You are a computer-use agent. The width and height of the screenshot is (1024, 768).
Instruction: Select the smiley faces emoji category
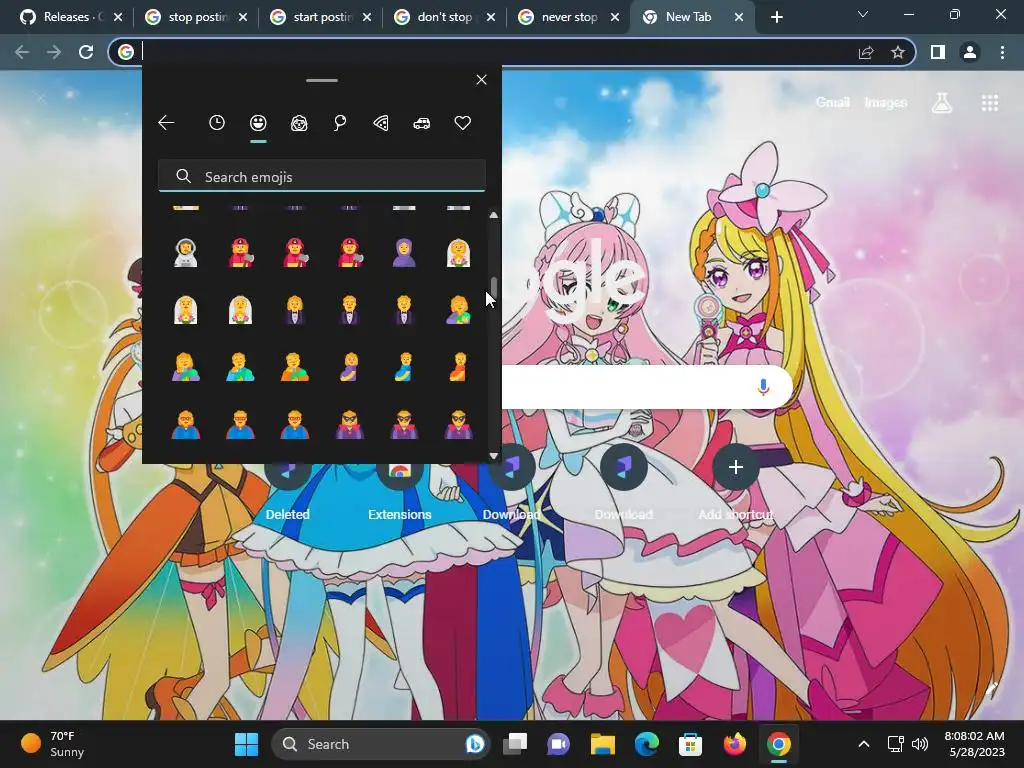[258, 123]
